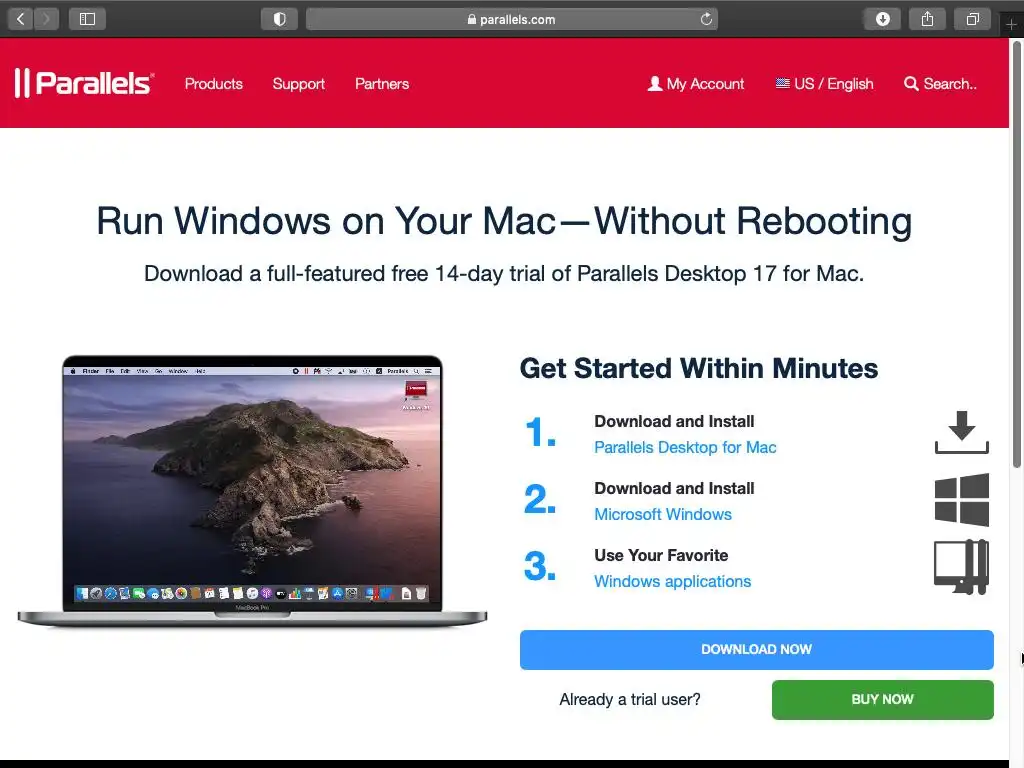Open the privacy report shield icon
Viewport: 1024px width, 768px height.
[280, 19]
